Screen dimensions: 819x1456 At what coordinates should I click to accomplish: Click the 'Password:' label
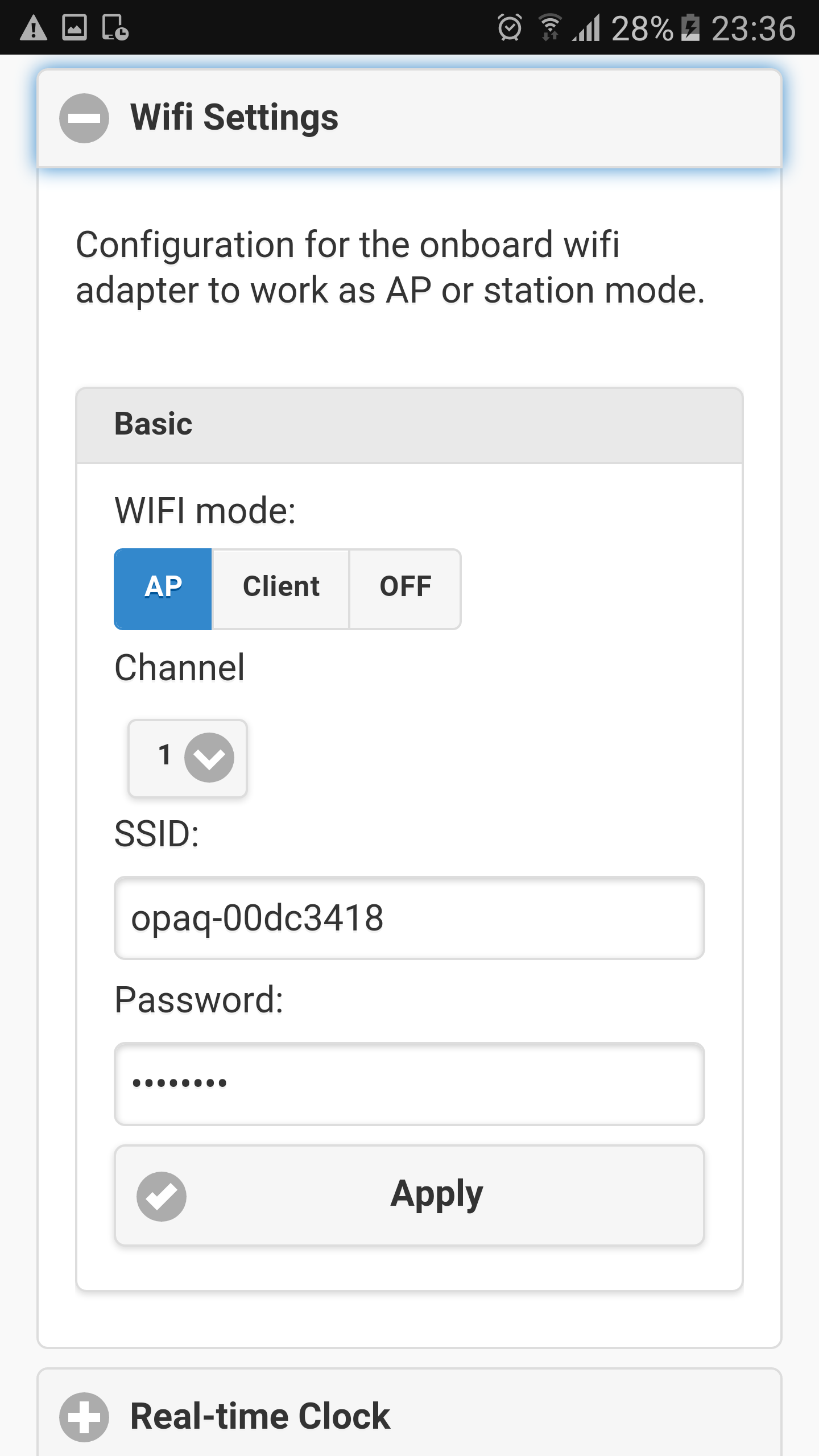point(199,1000)
